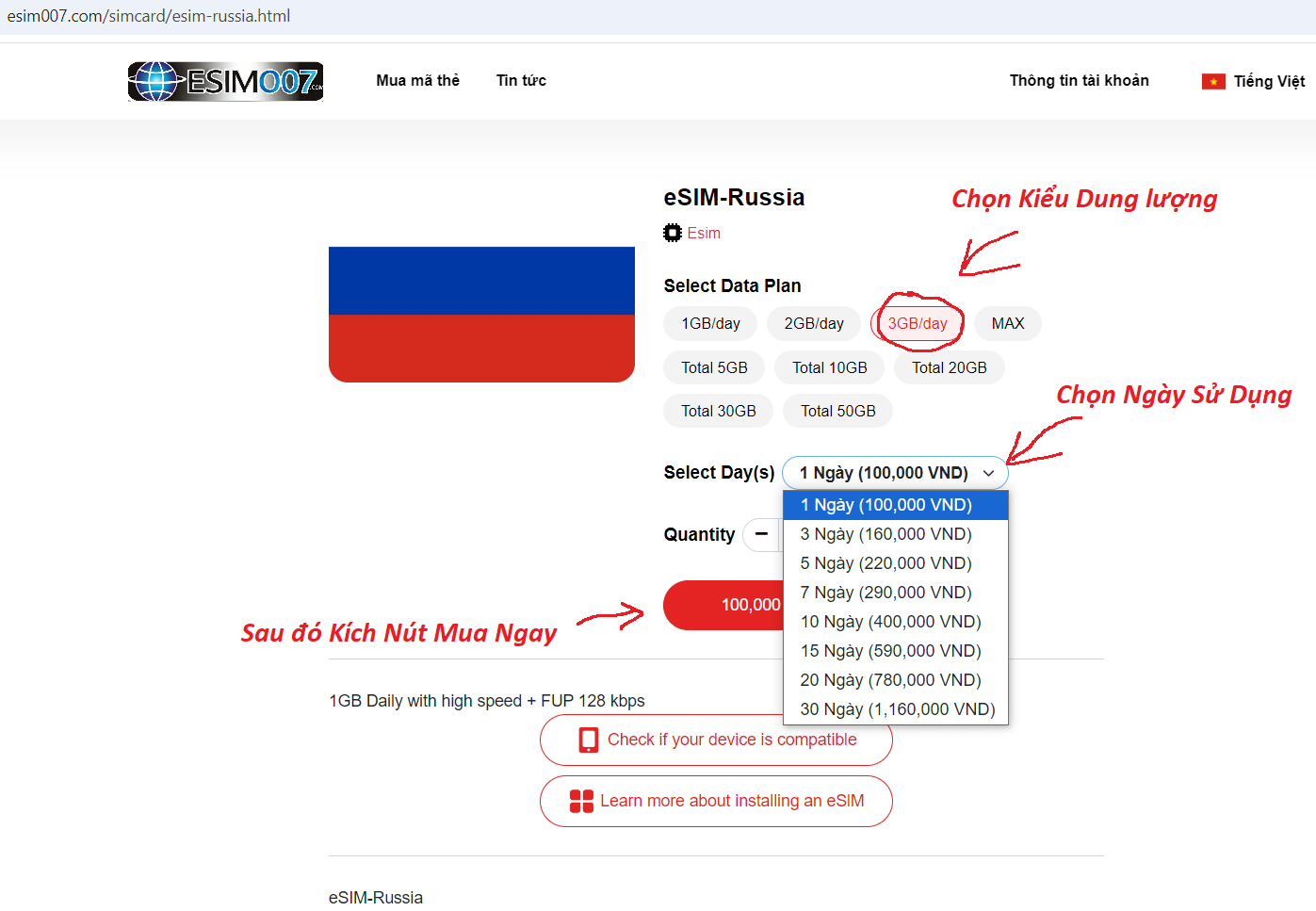Screen dimensions: 1316x911
Task: Select the Total 20GB plan
Action: (950, 367)
